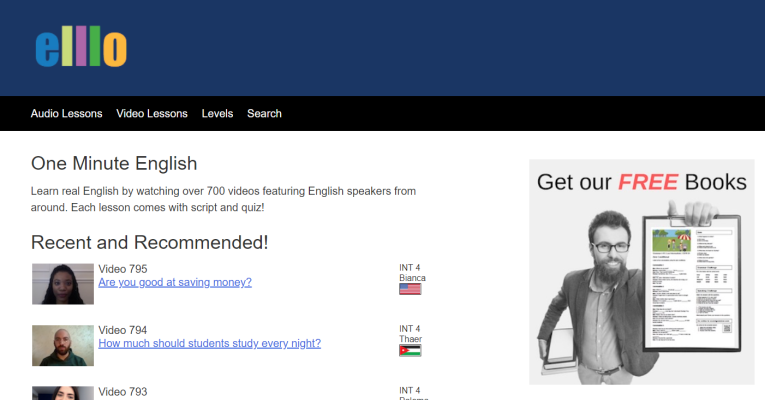
Task: Open the Audio Lessons menu item
Action: [x=66, y=114]
